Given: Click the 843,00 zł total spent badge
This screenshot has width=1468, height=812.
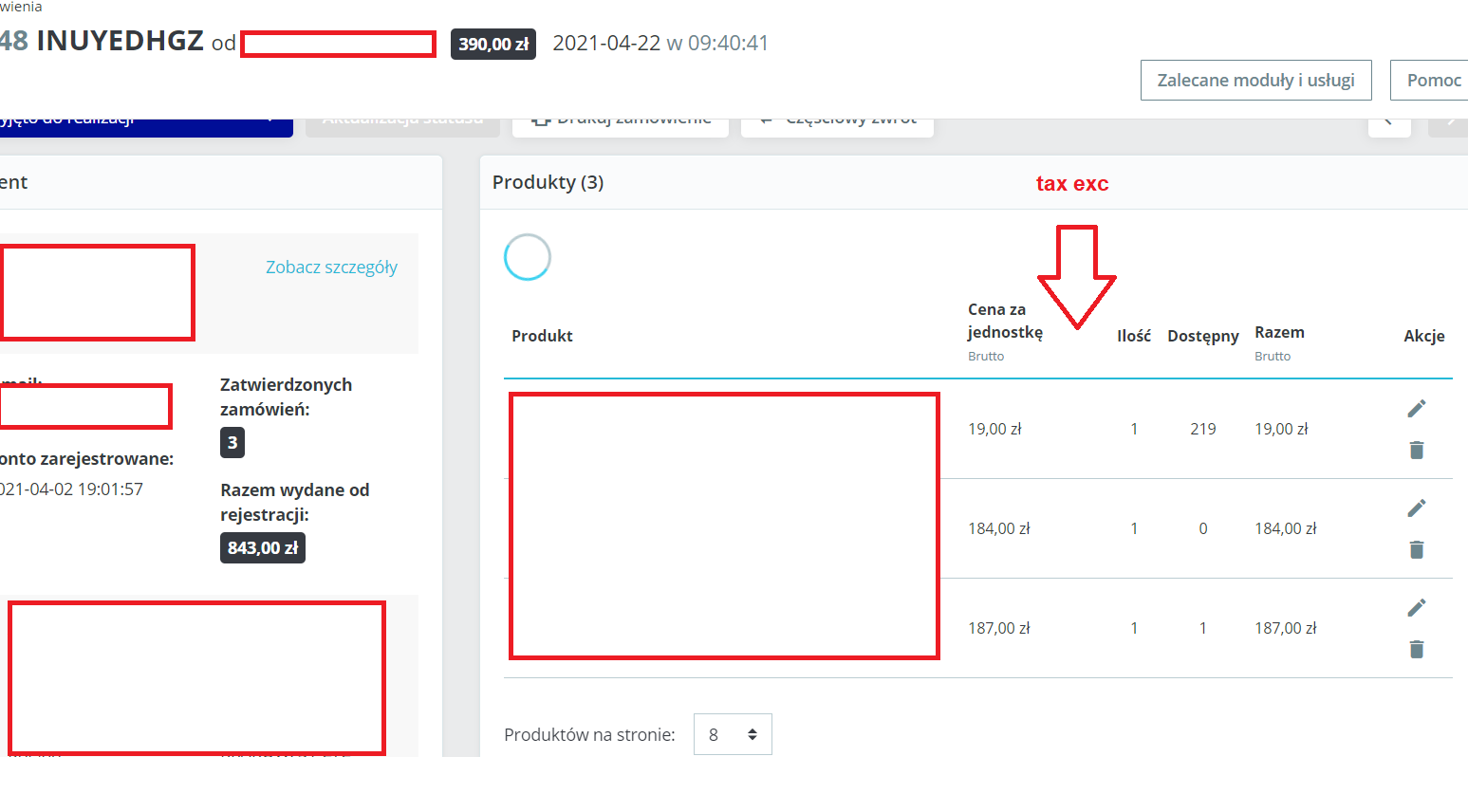Looking at the screenshot, I should pos(263,548).
